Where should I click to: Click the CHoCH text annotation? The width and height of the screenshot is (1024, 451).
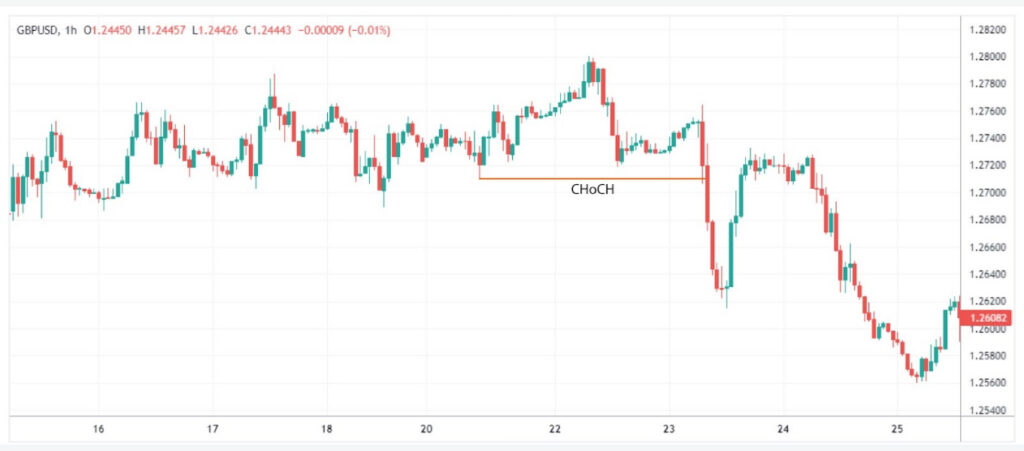point(592,190)
